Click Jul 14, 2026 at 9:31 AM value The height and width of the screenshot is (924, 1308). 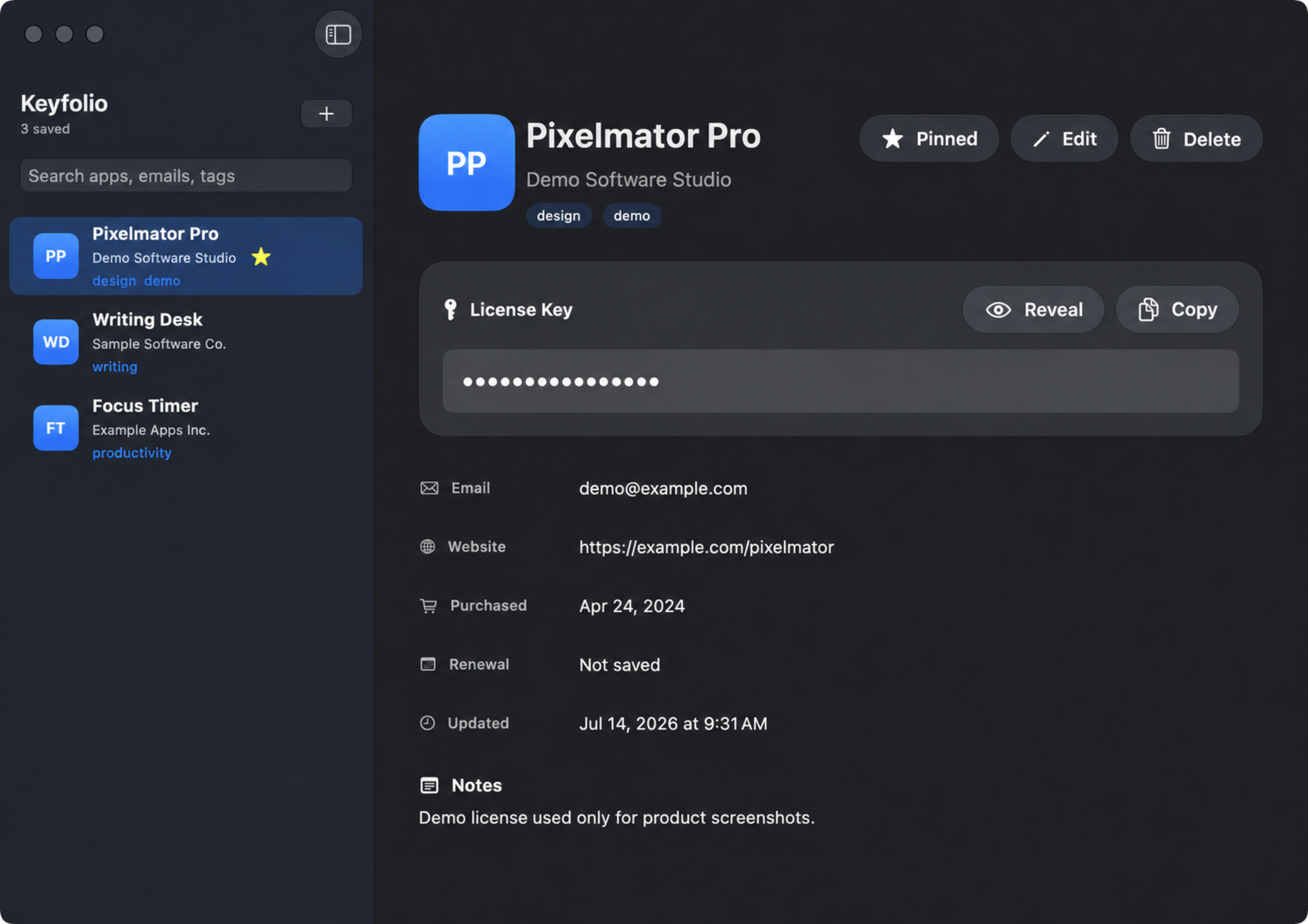tap(673, 724)
